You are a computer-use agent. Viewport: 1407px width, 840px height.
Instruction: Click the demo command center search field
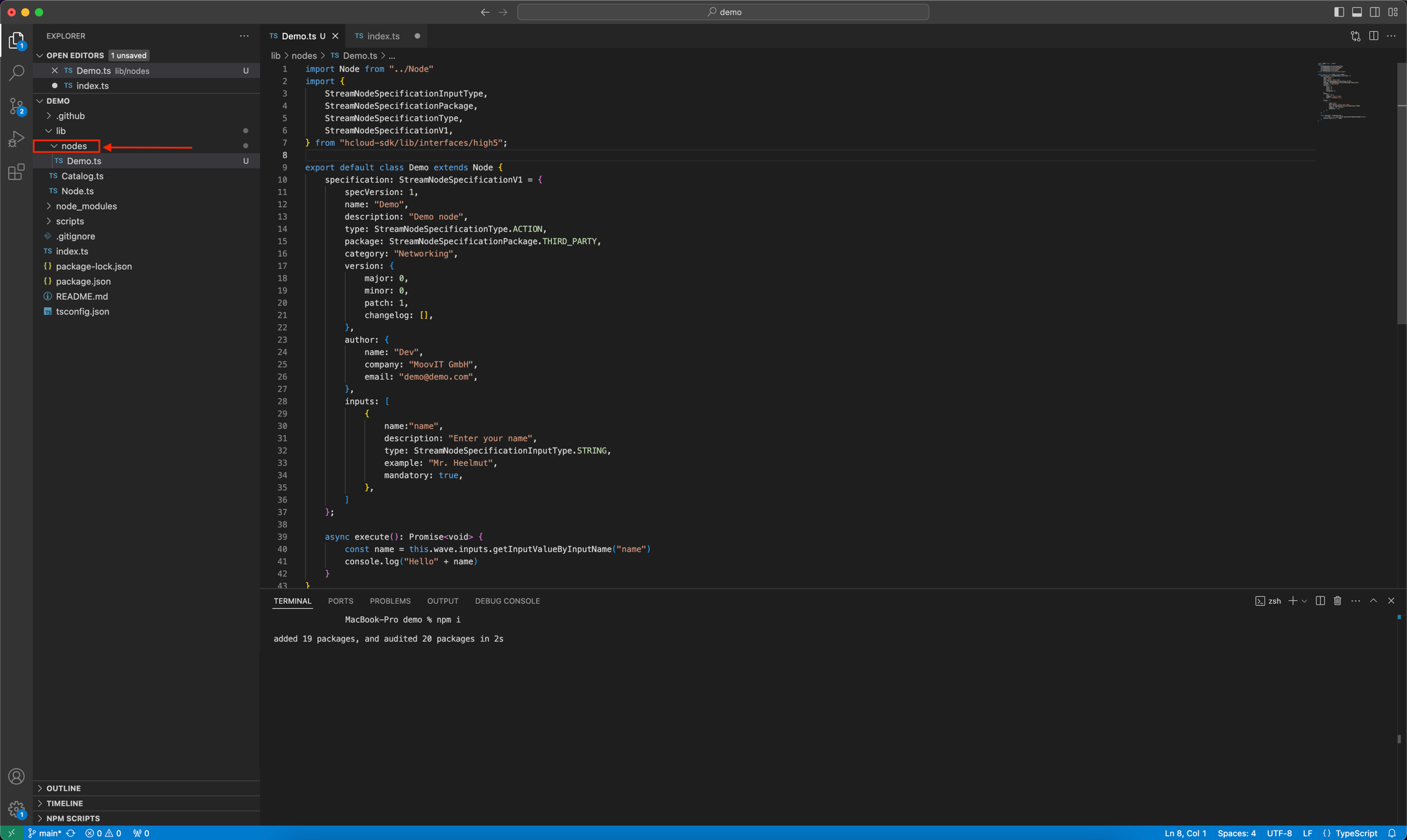tap(723, 12)
